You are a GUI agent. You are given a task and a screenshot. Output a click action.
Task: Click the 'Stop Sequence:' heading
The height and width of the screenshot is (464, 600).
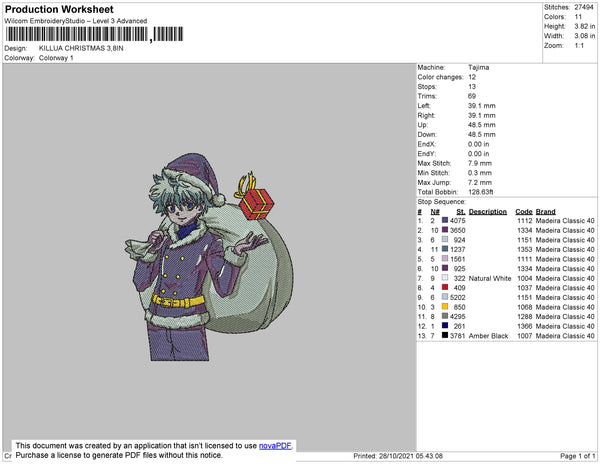[x=442, y=202]
